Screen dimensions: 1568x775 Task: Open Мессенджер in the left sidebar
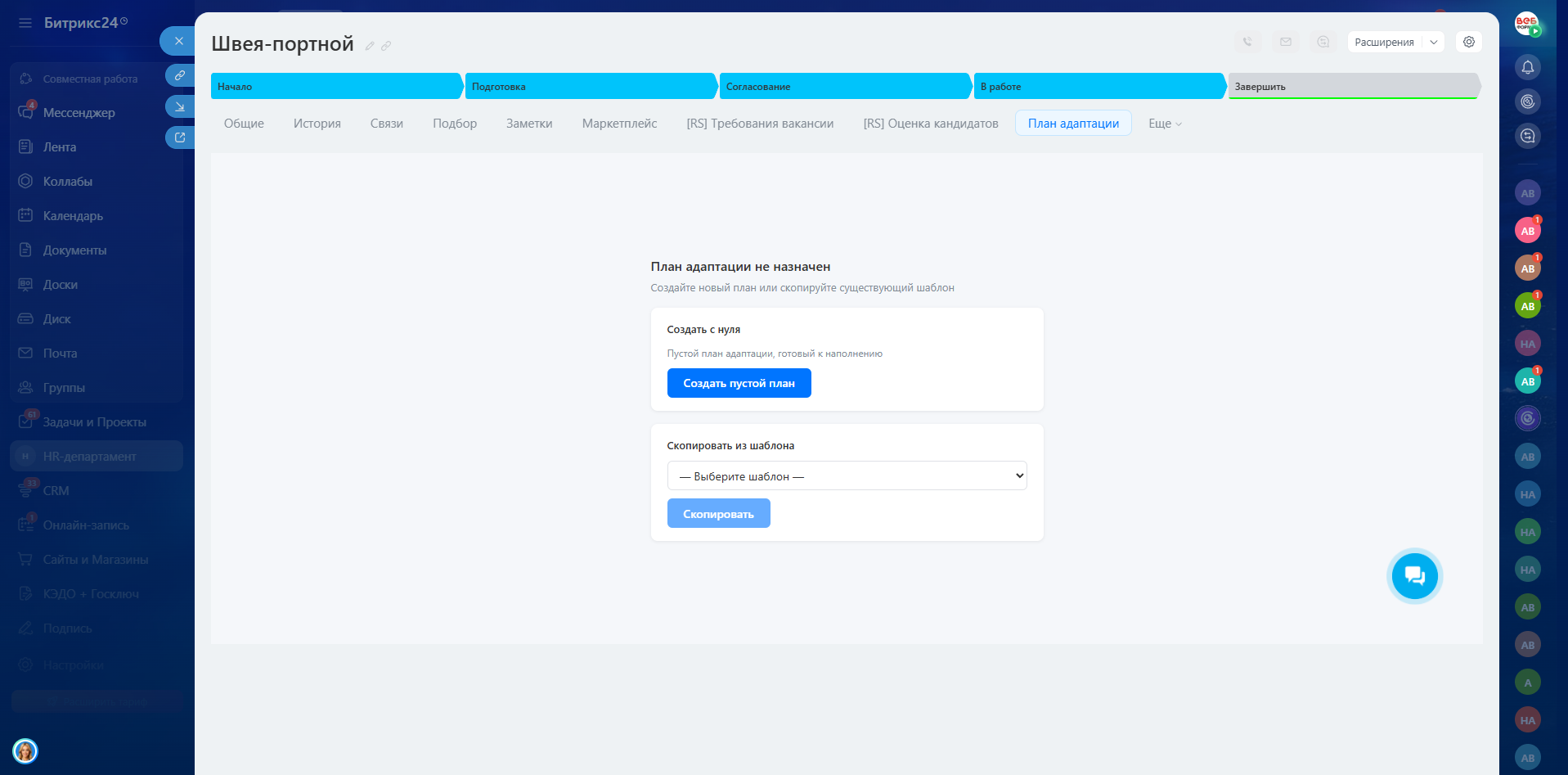tap(79, 113)
